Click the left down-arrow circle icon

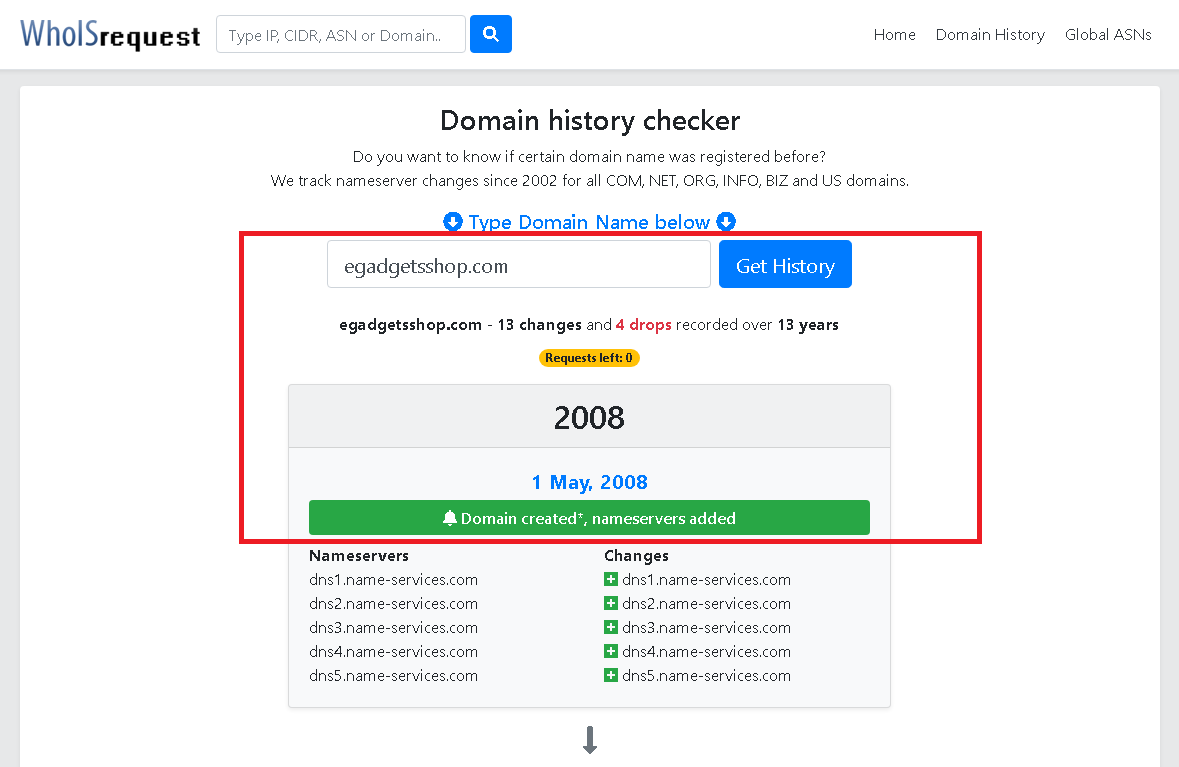pos(453,222)
